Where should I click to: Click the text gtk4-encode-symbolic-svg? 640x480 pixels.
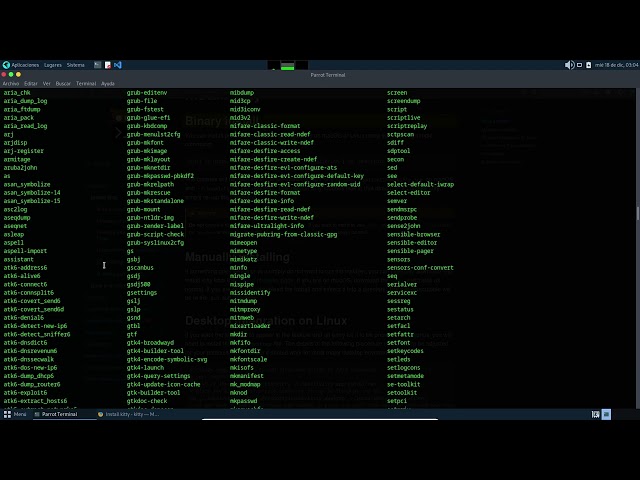[x=167, y=359]
